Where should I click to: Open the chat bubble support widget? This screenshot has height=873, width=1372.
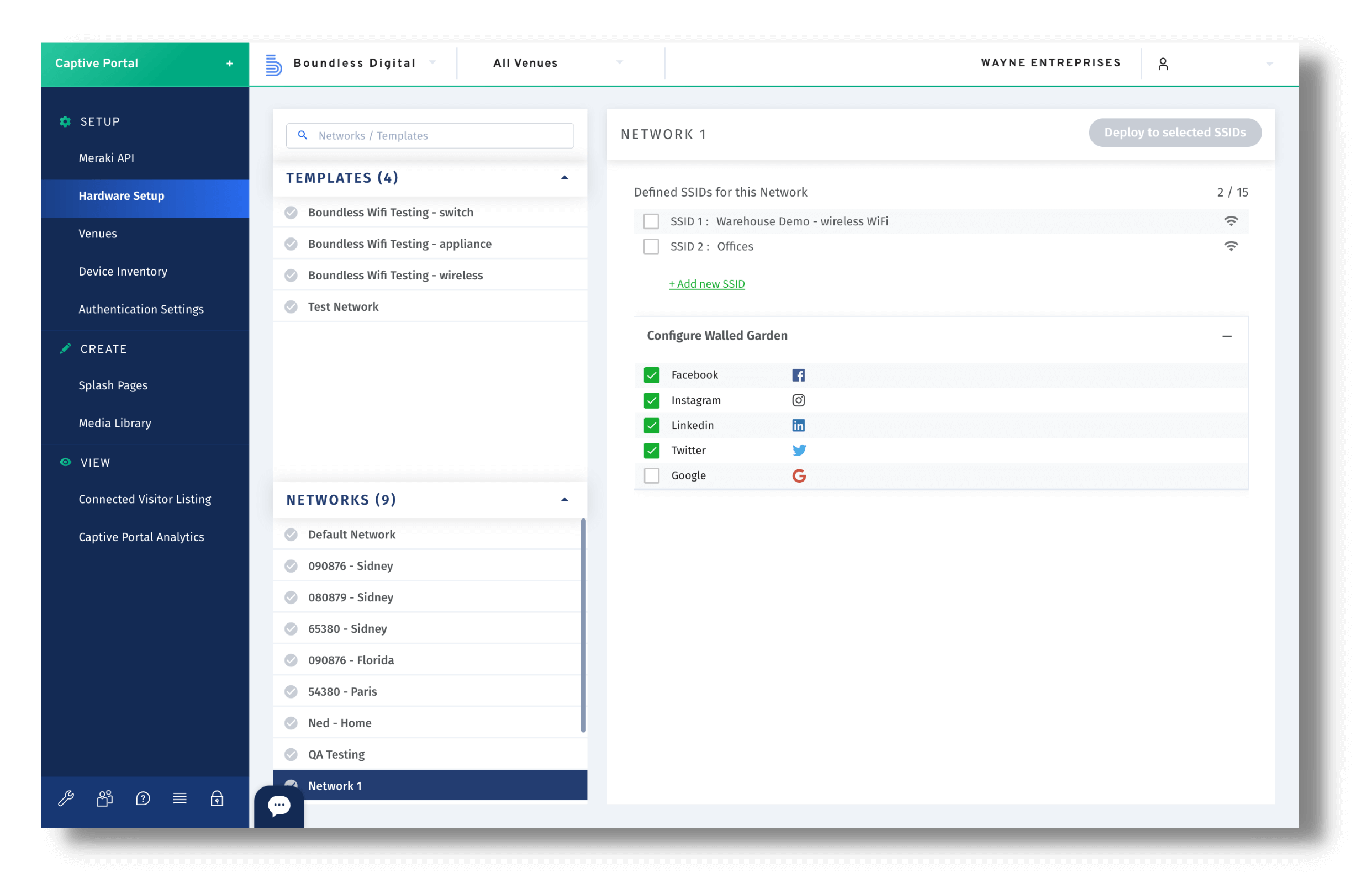pyautogui.click(x=278, y=805)
